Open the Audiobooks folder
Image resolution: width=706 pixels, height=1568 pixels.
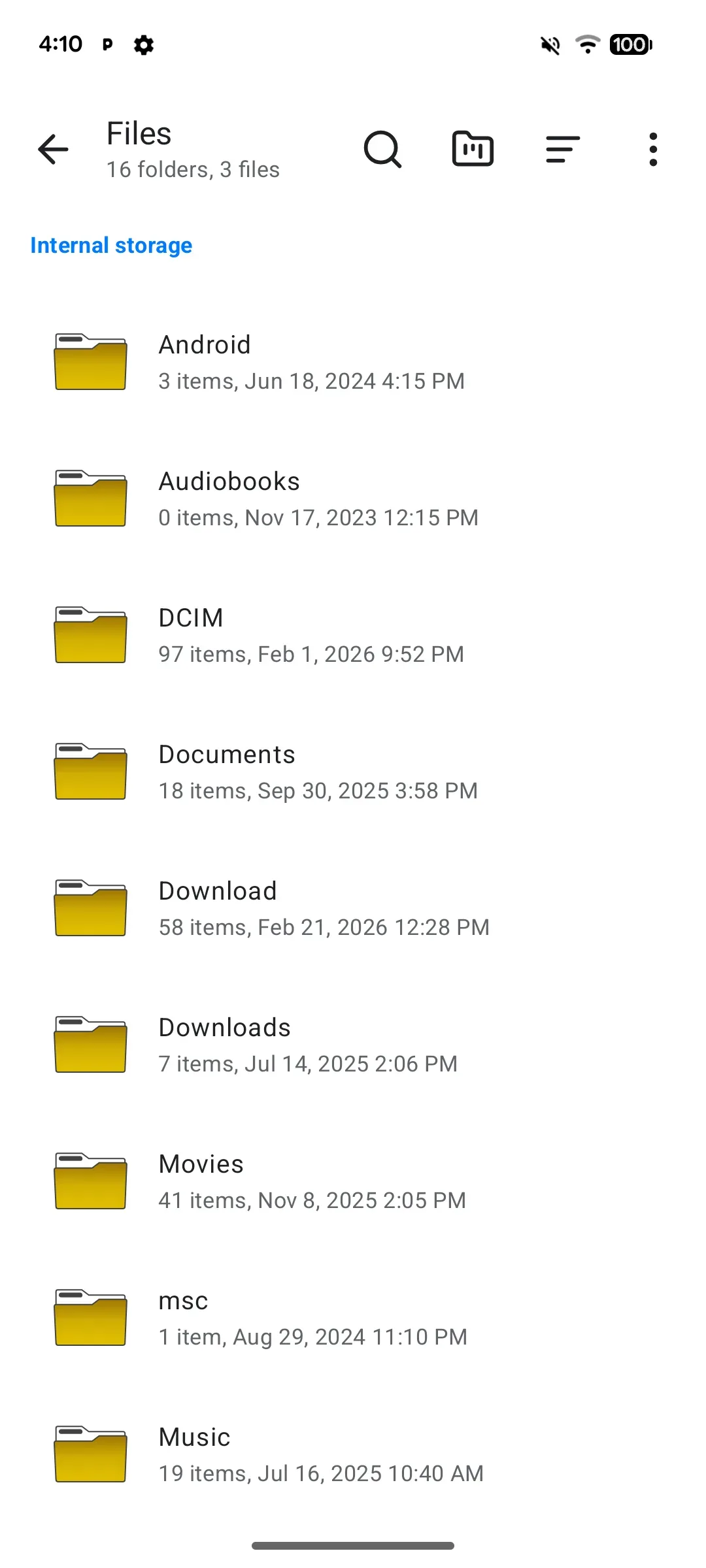[x=353, y=498]
